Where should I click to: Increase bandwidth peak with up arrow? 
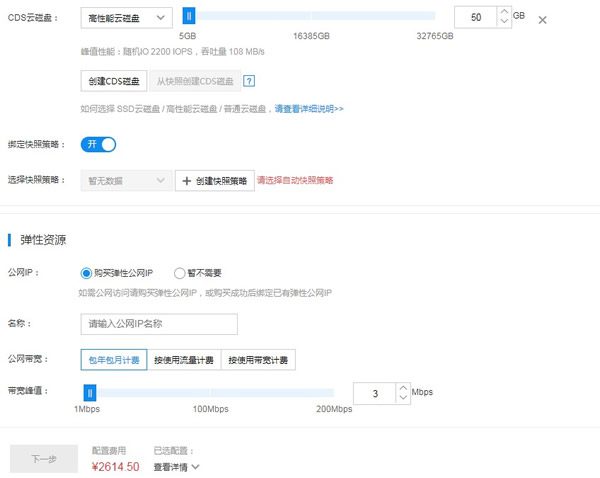402,389
